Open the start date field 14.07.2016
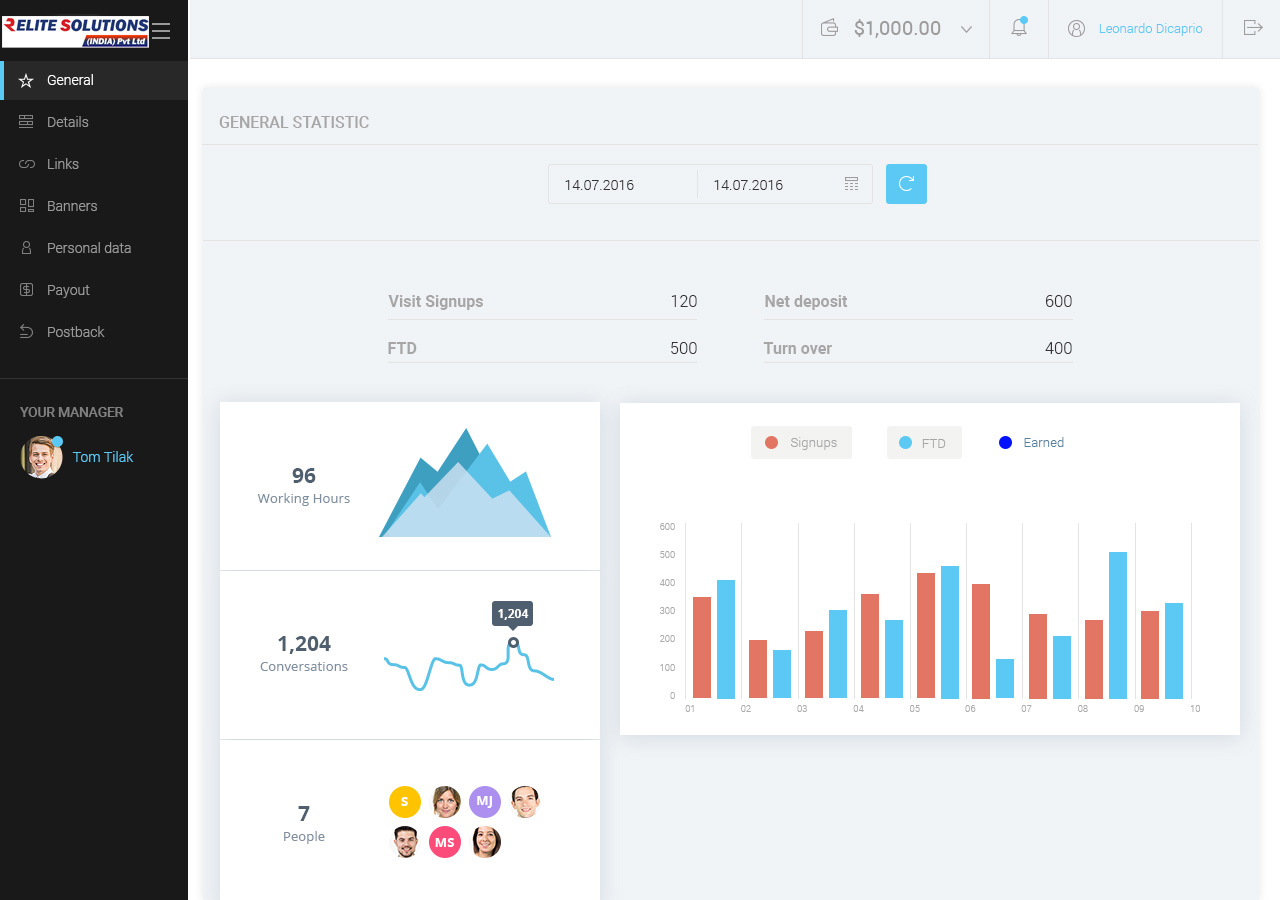 click(x=622, y=184)
